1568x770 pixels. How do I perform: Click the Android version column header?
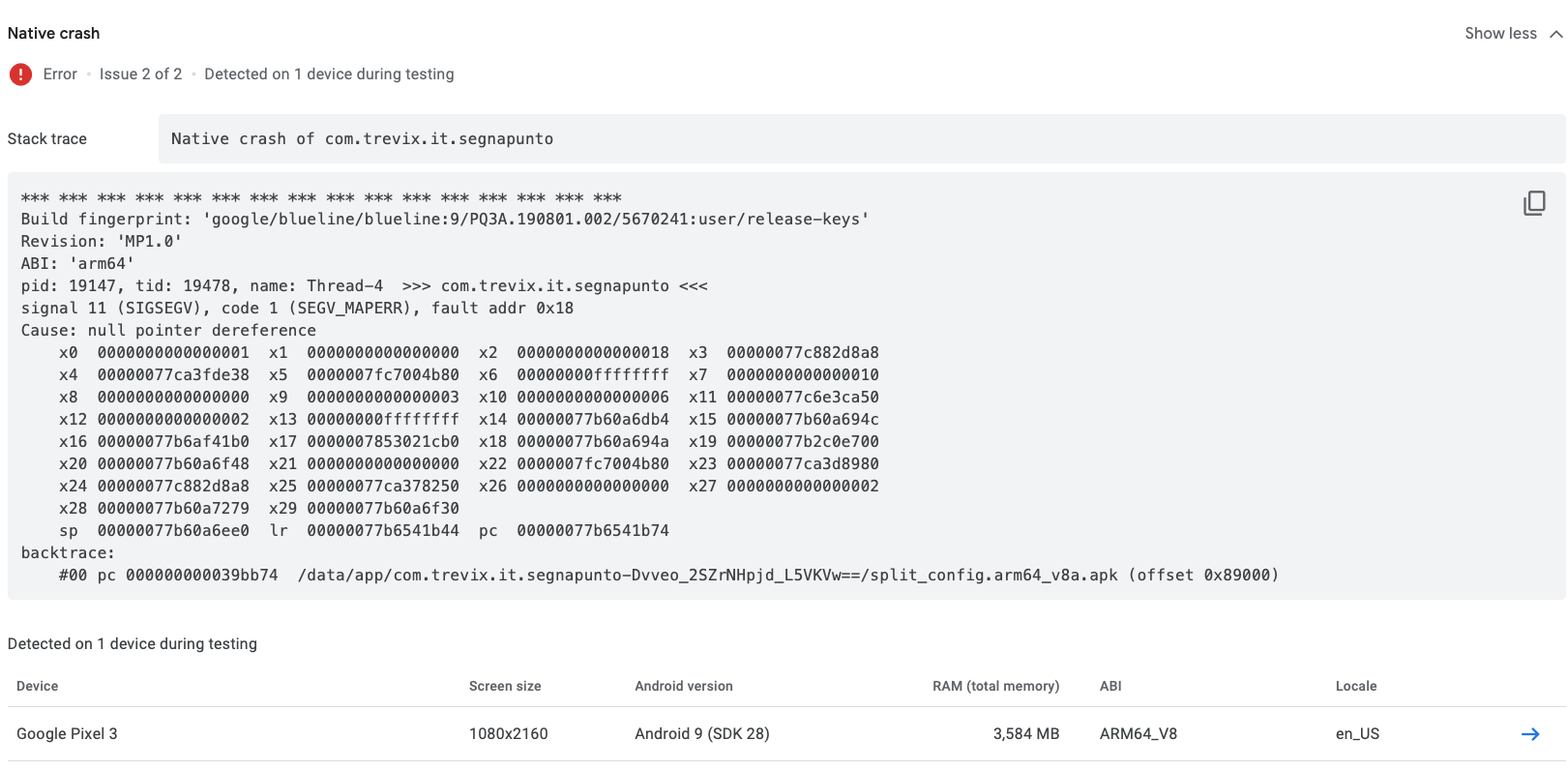tap(683, 687)
